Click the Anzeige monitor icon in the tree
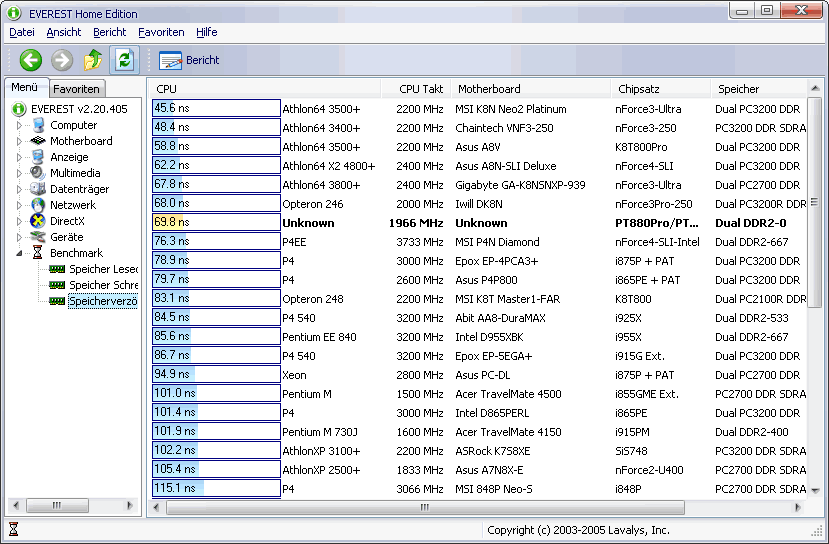This screenshot has width=829, height=544. pyautogui.click(x=38, y=157)
